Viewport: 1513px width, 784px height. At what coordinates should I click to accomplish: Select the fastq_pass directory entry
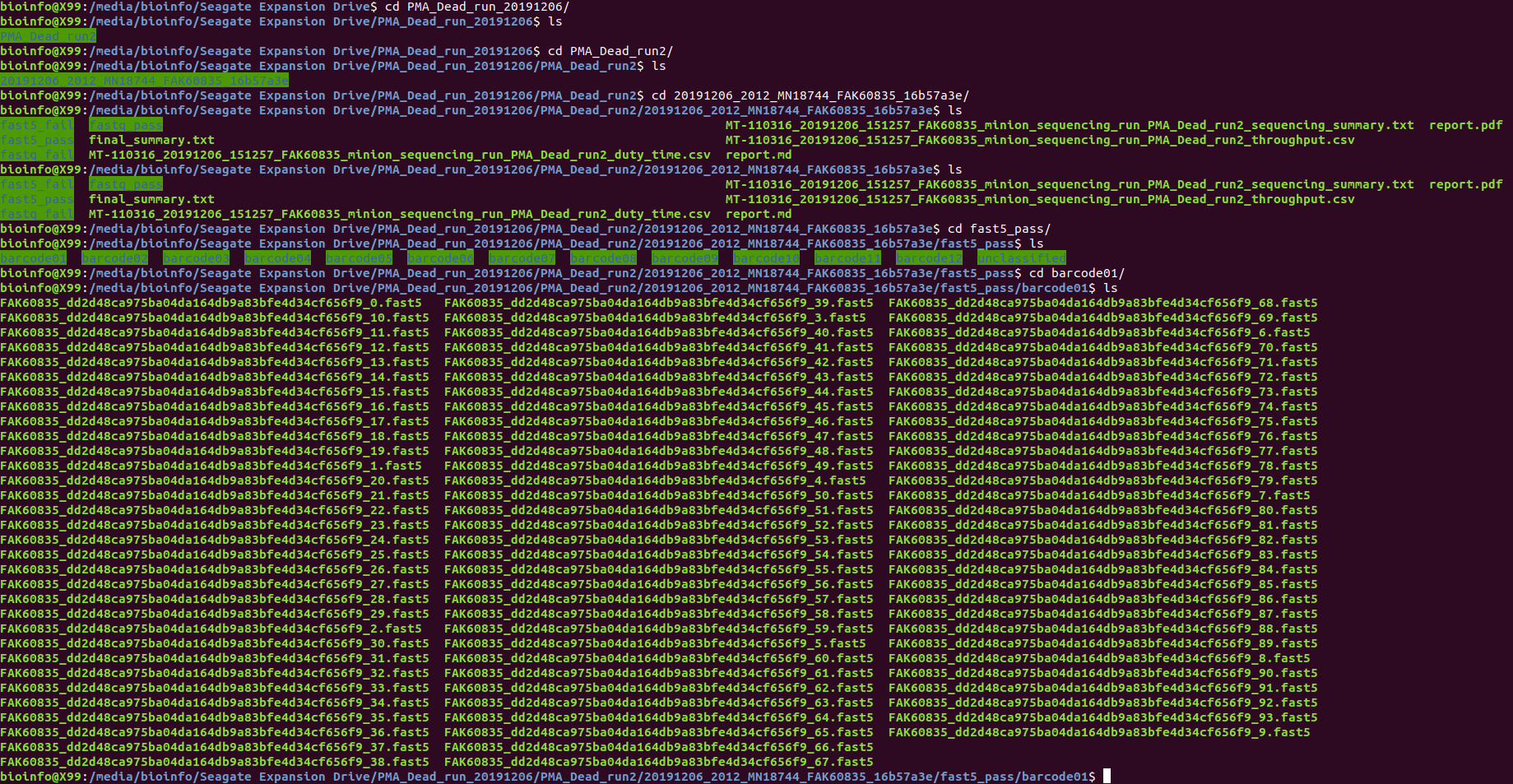pyautogui.click(x=124, y=125)
